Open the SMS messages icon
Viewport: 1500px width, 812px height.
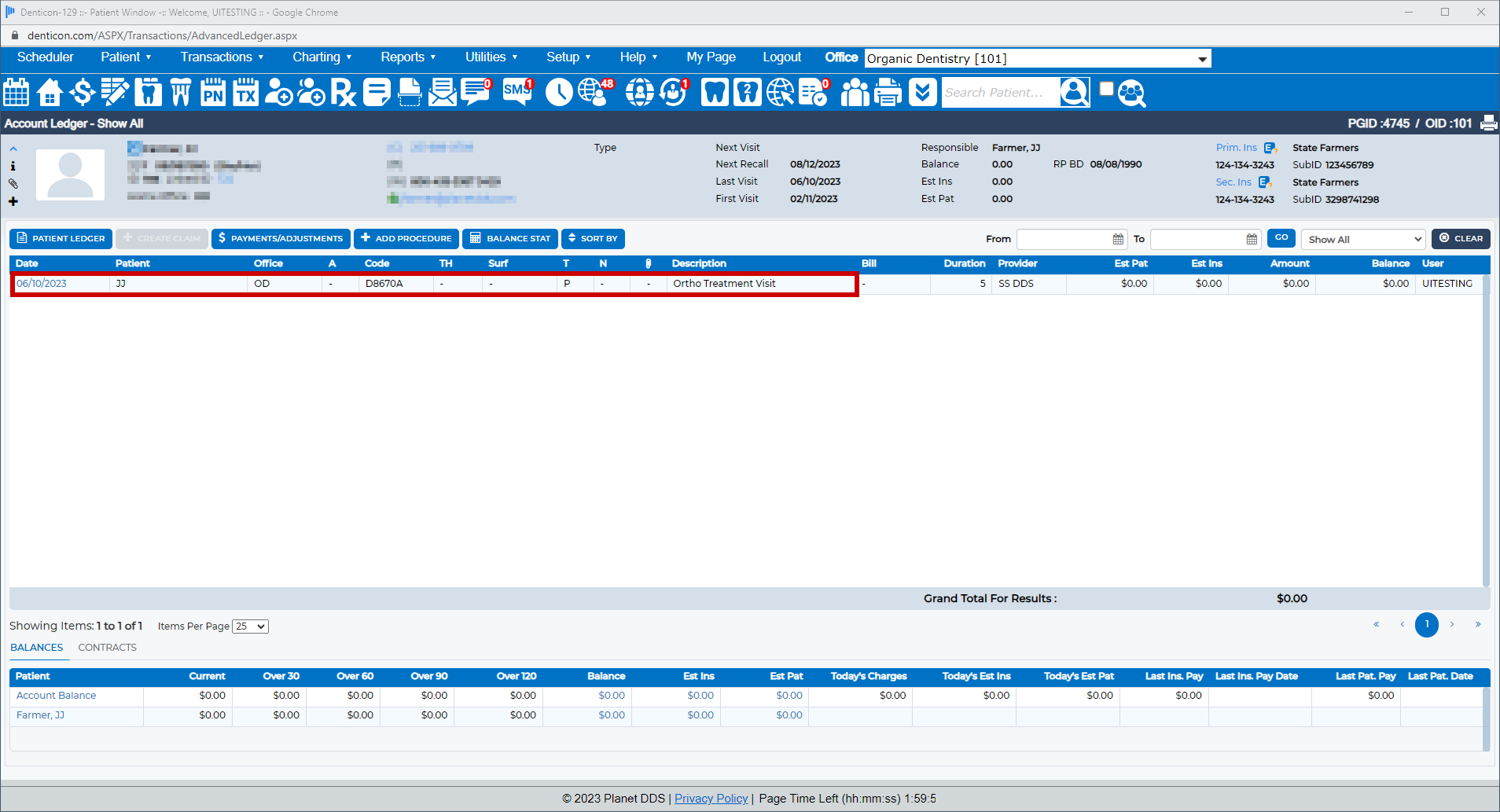coord(517,92)
